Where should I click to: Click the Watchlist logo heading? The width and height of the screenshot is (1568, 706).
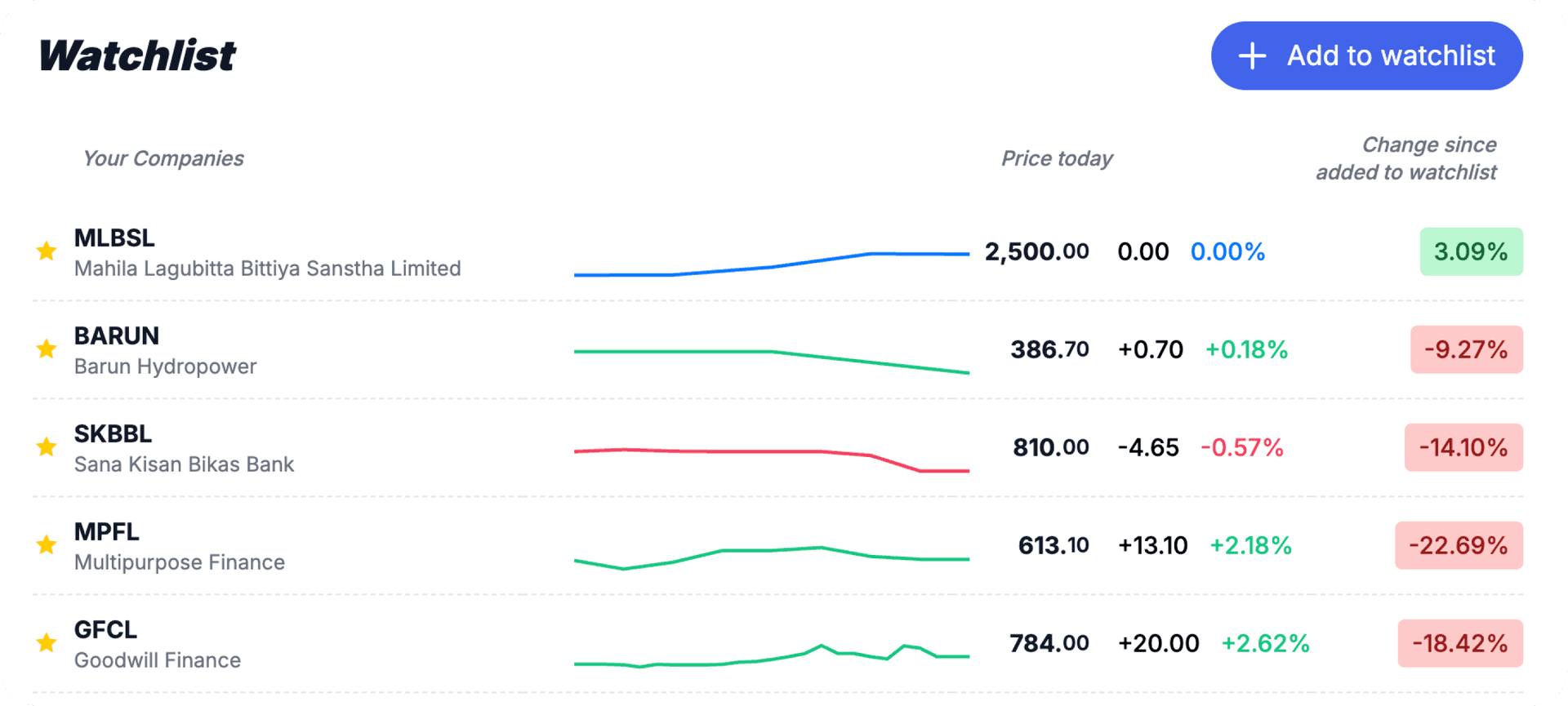137,54
